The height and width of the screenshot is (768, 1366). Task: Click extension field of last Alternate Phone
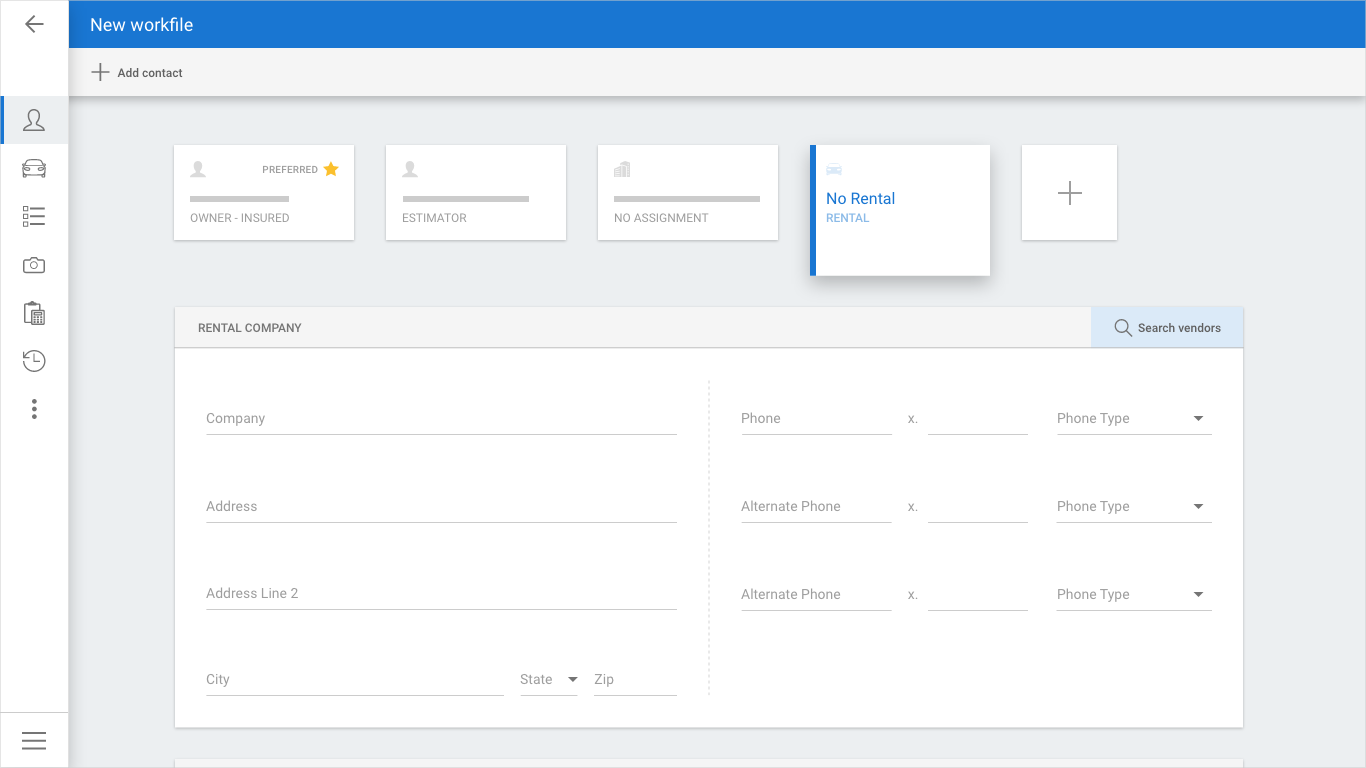[977, 595]
